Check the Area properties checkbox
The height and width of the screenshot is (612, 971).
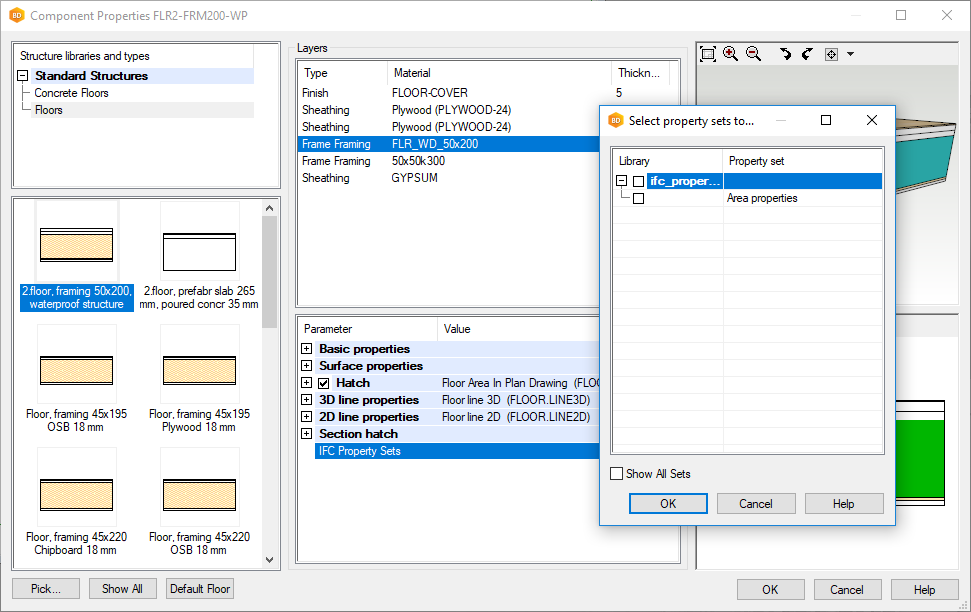click(x=639, y=199)
